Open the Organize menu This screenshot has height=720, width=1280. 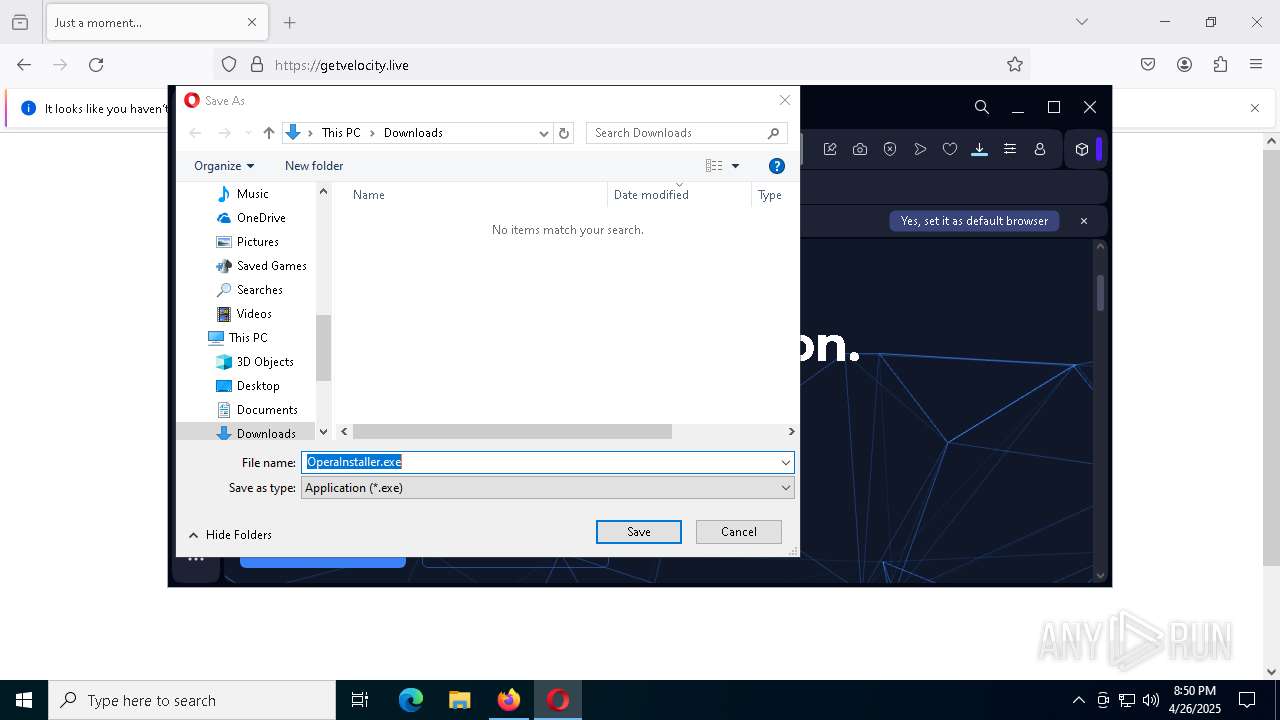pyautogui.click(x=224, y=166)
